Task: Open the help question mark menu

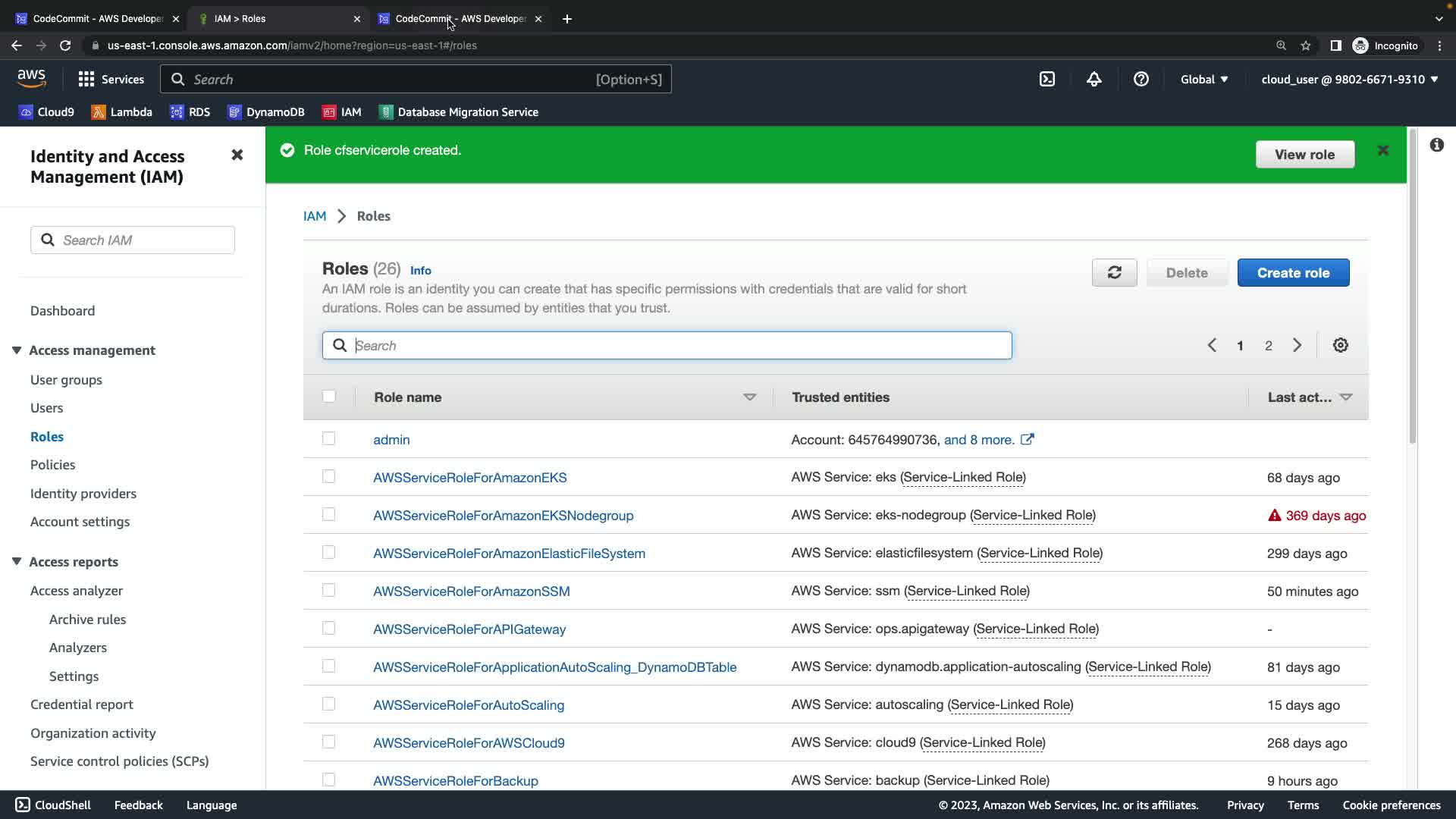Action: coord(1141,79)
